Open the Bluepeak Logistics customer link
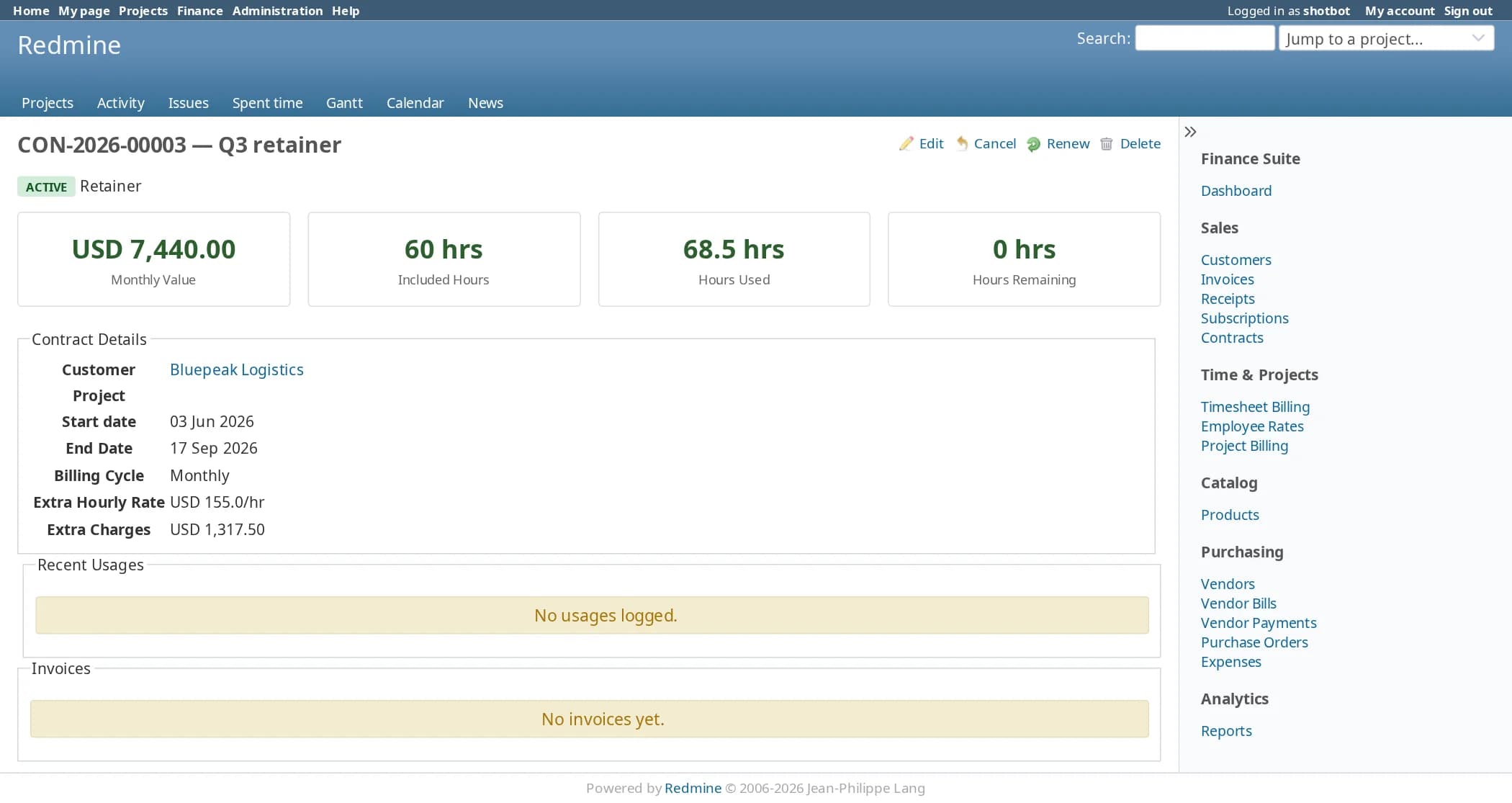 [237, 369]
